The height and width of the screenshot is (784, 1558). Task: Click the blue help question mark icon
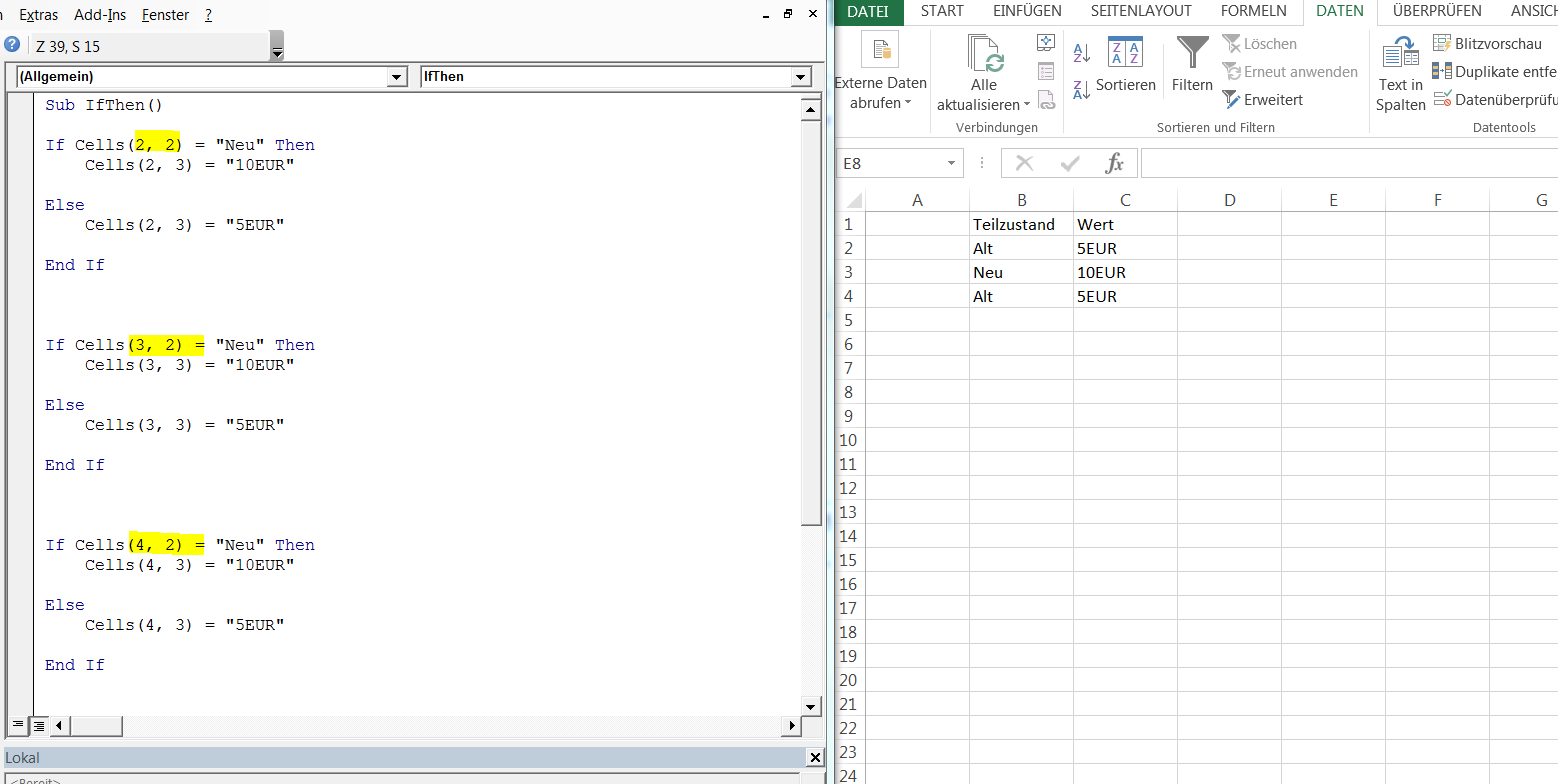point(12,45)
